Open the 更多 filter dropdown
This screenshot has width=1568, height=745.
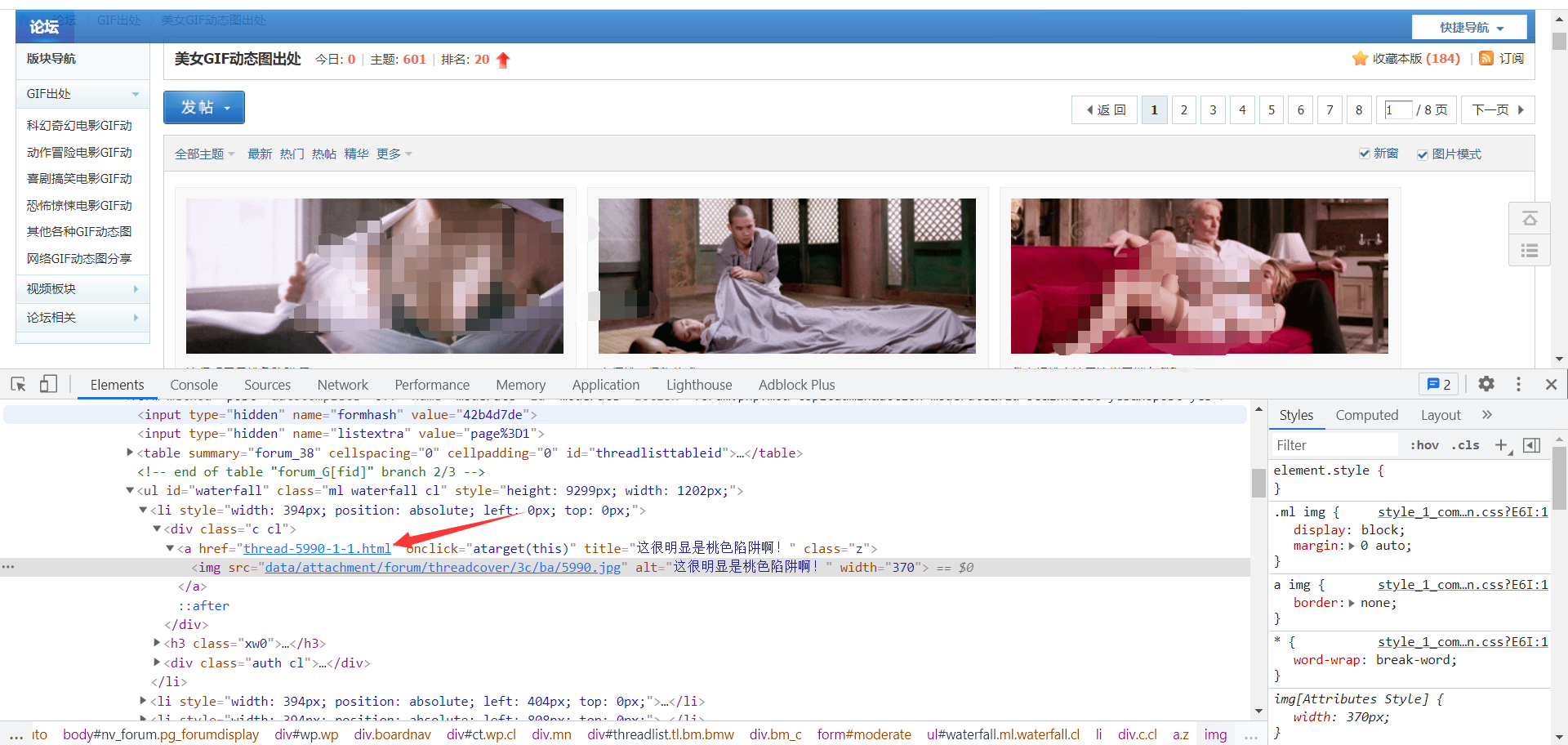[x=394, y=154]
